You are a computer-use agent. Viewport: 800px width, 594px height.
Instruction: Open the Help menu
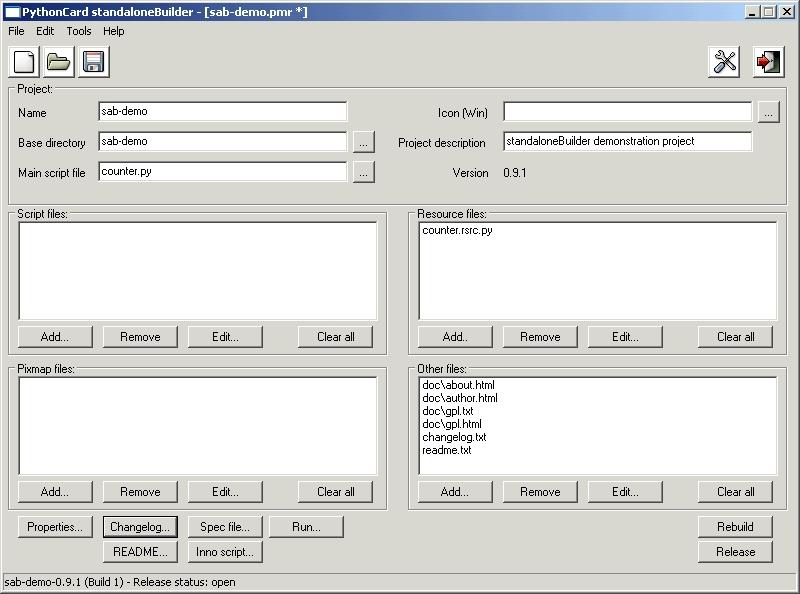point(113,31)
